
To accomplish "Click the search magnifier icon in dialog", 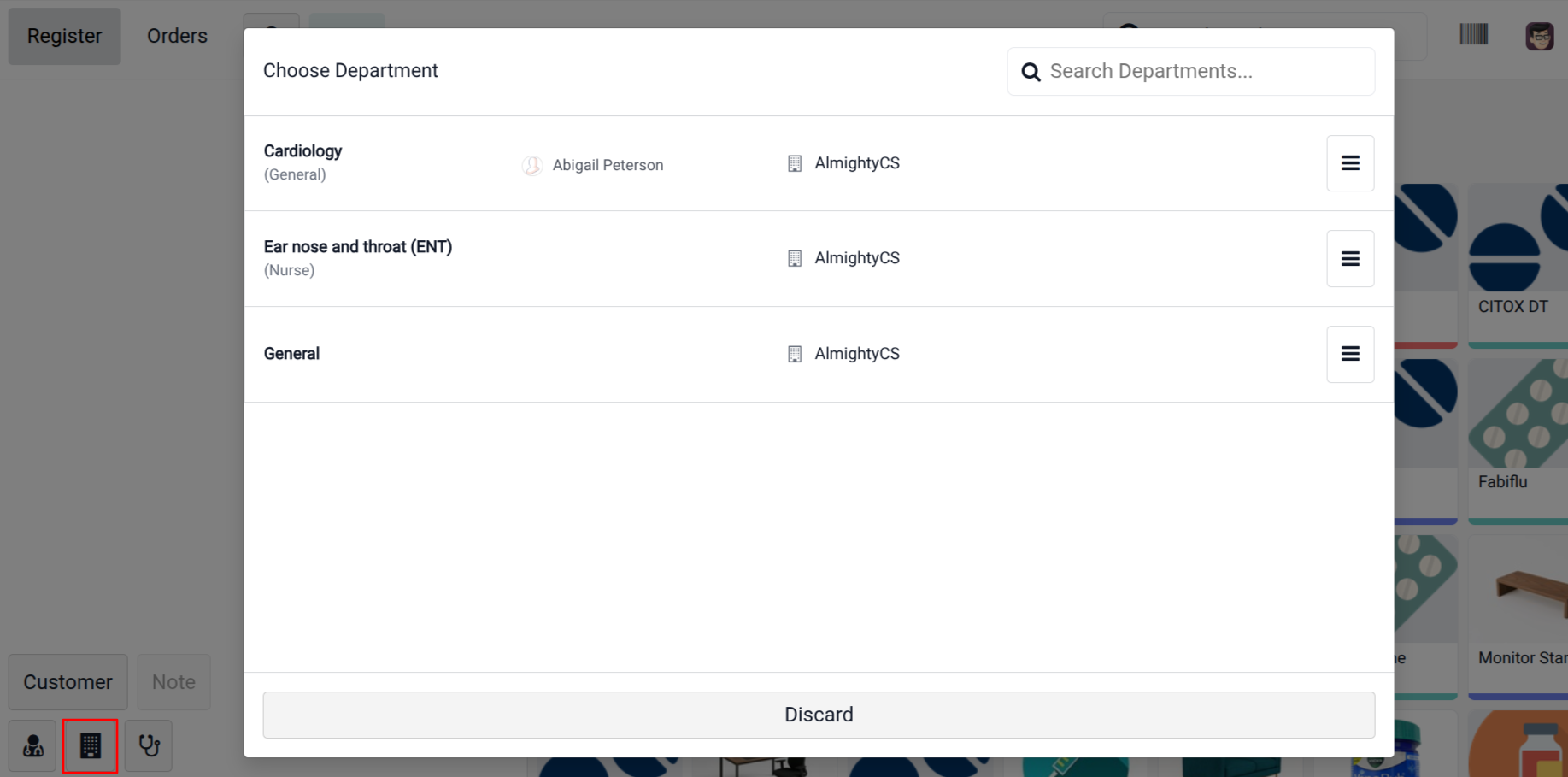I will pos(1031,72).
